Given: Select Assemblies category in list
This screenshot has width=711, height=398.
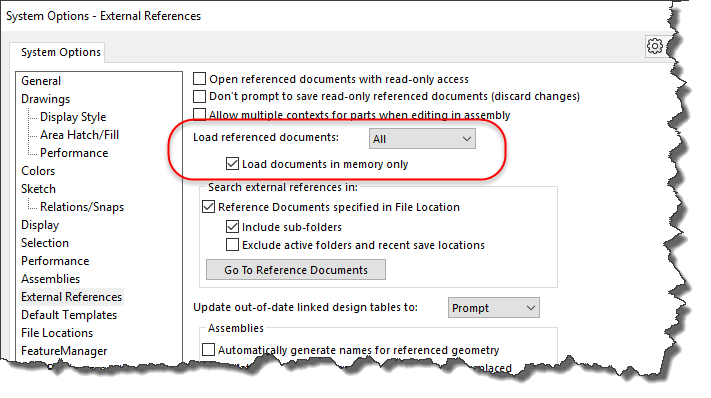Looking at the screenshot, I should (50, 279).
